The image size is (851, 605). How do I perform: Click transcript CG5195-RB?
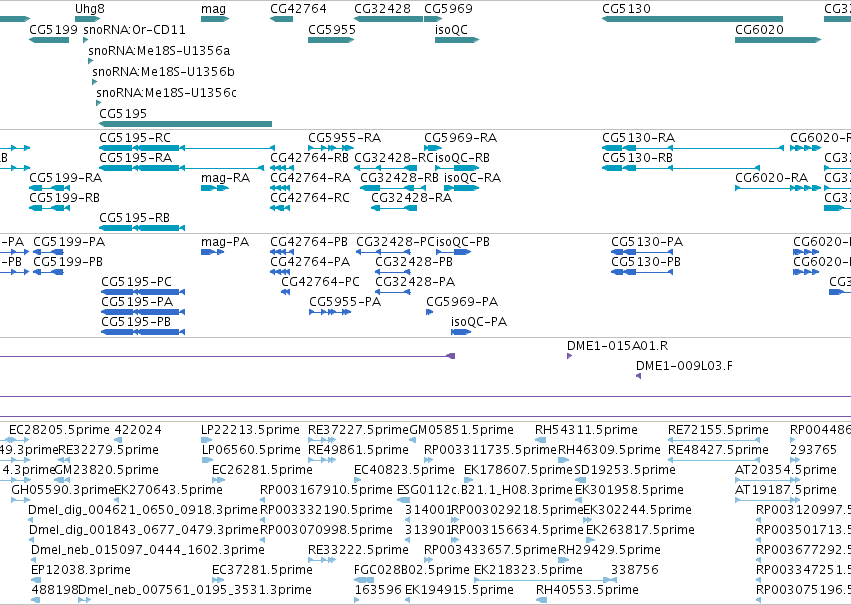tap(142, 227)
